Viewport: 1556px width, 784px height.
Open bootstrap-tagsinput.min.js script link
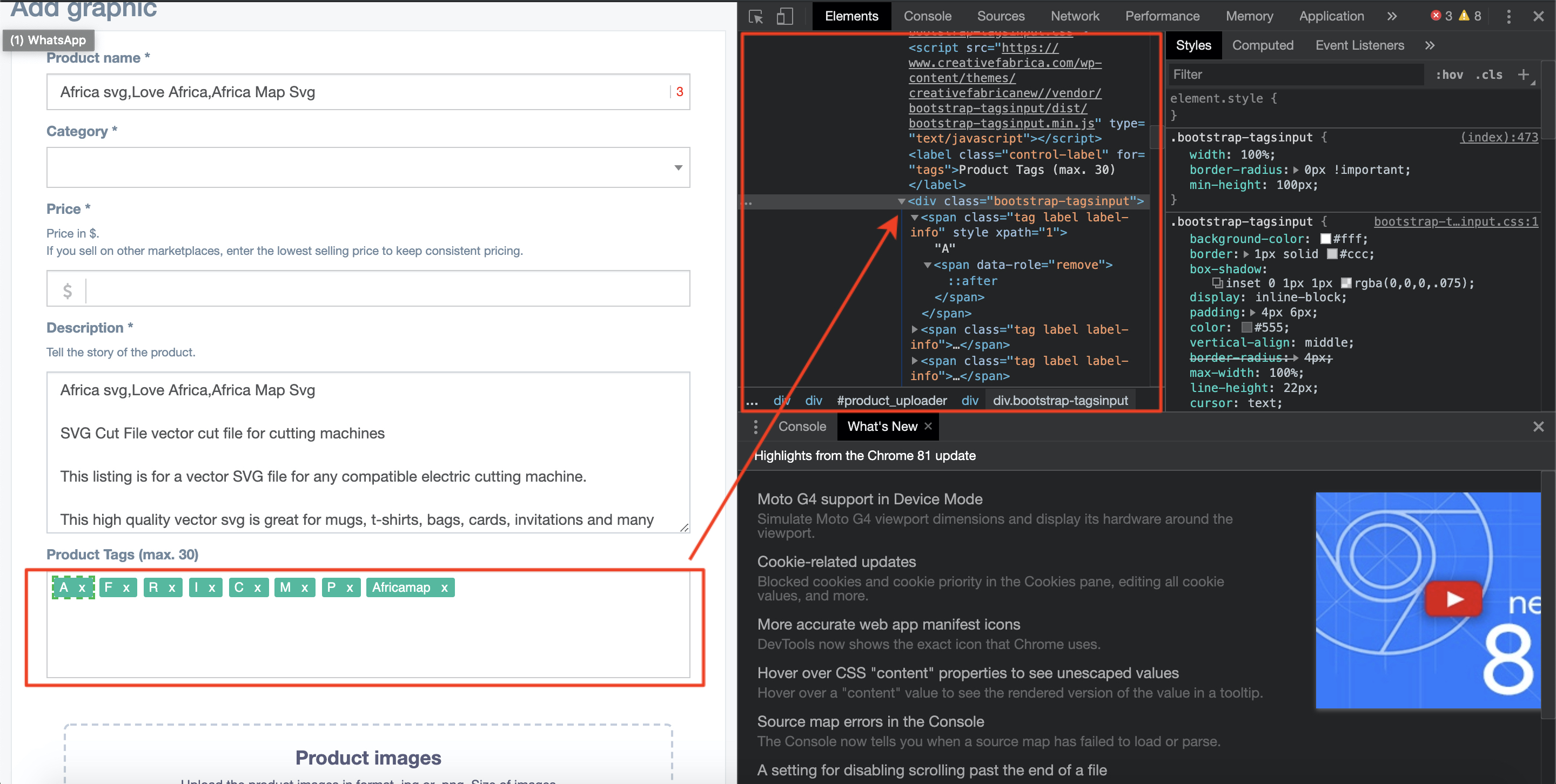click(x=1001, y=123)
